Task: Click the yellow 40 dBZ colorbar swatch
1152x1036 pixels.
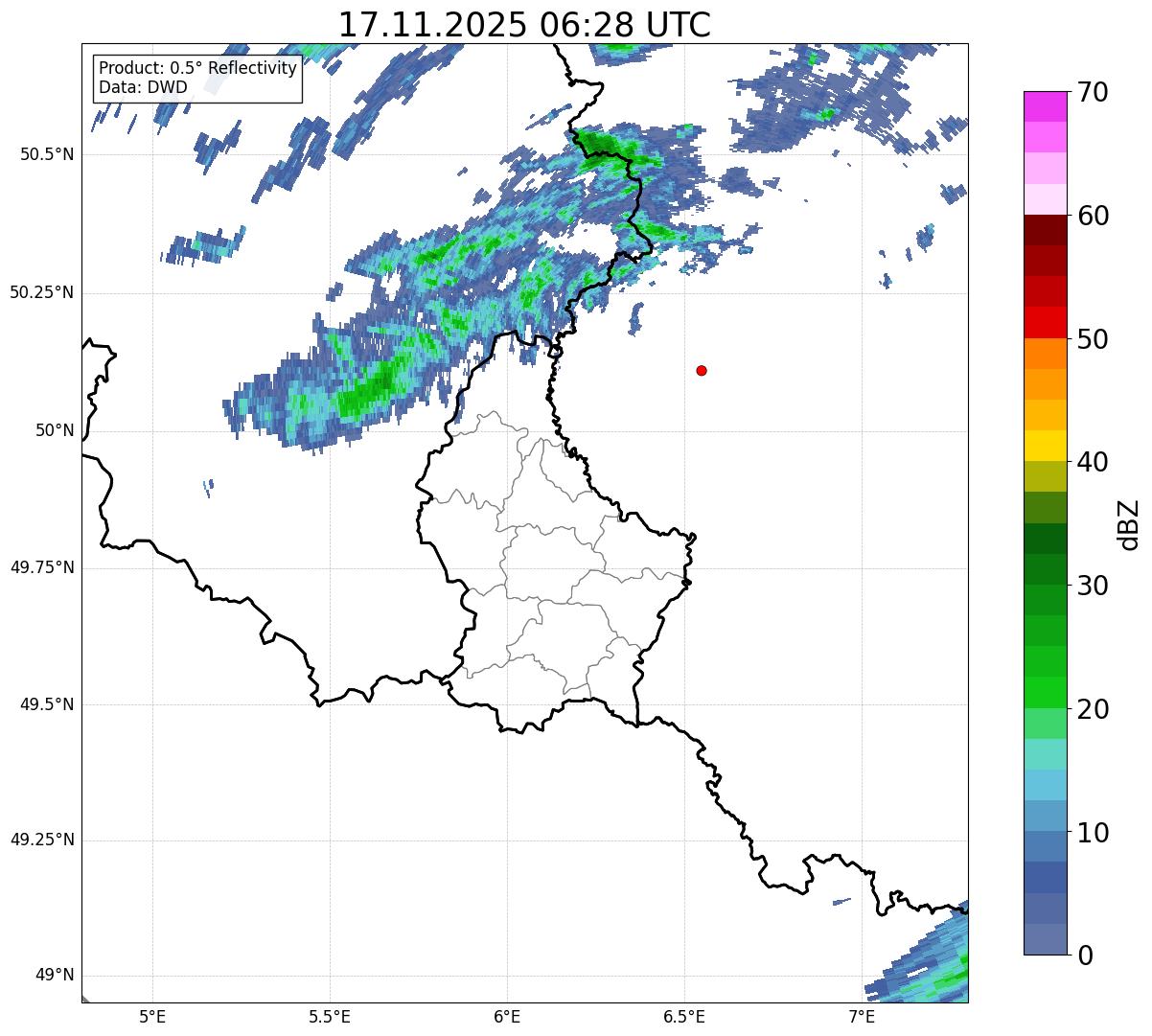Action: [1045, 446]
